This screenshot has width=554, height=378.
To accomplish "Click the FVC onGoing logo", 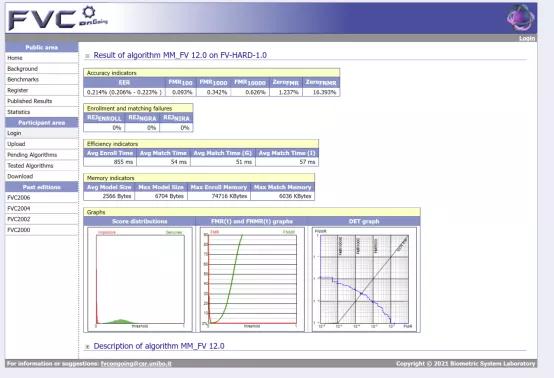I will (58, 18).
